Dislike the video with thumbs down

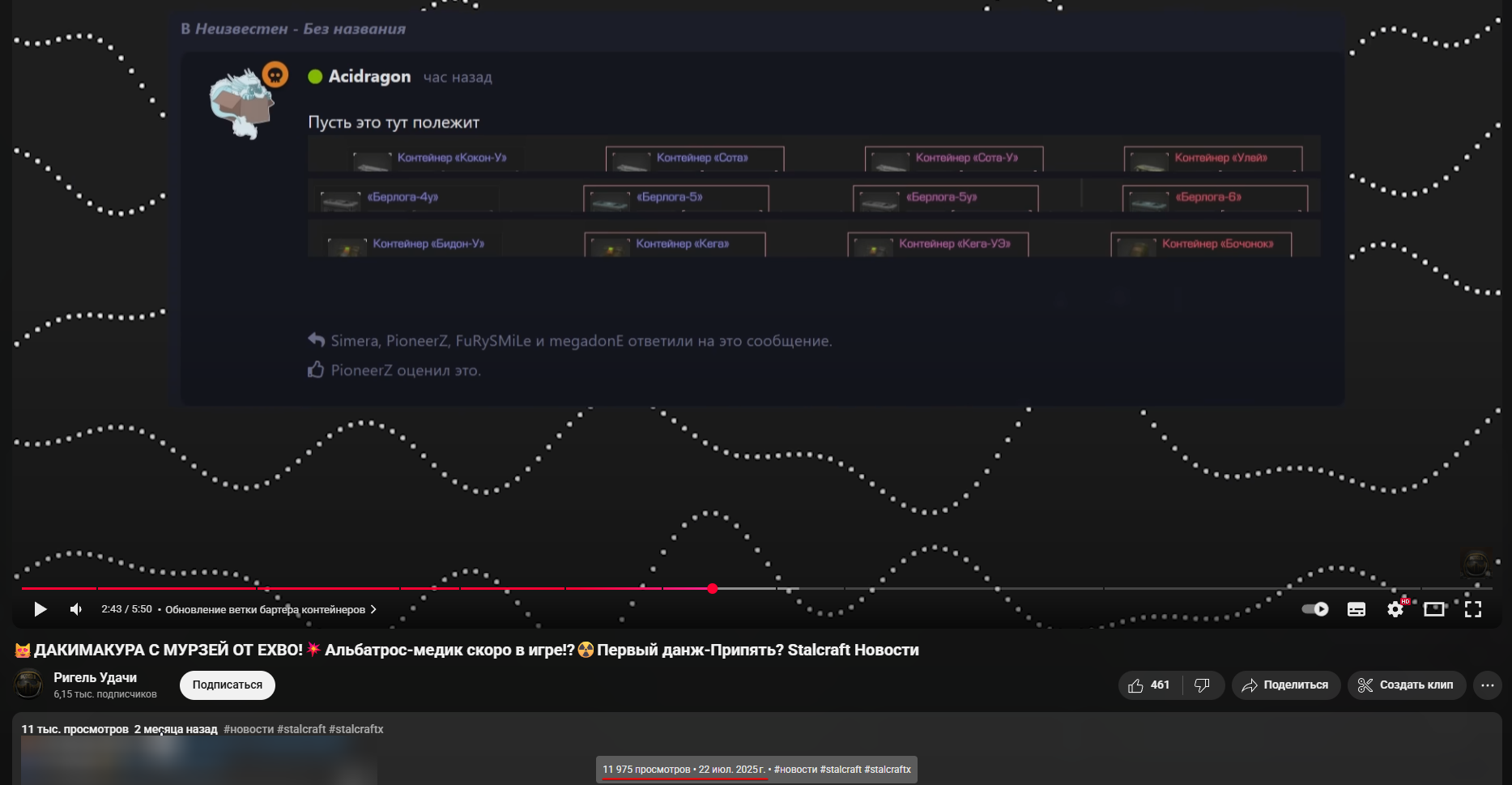tap(1202, 685)
